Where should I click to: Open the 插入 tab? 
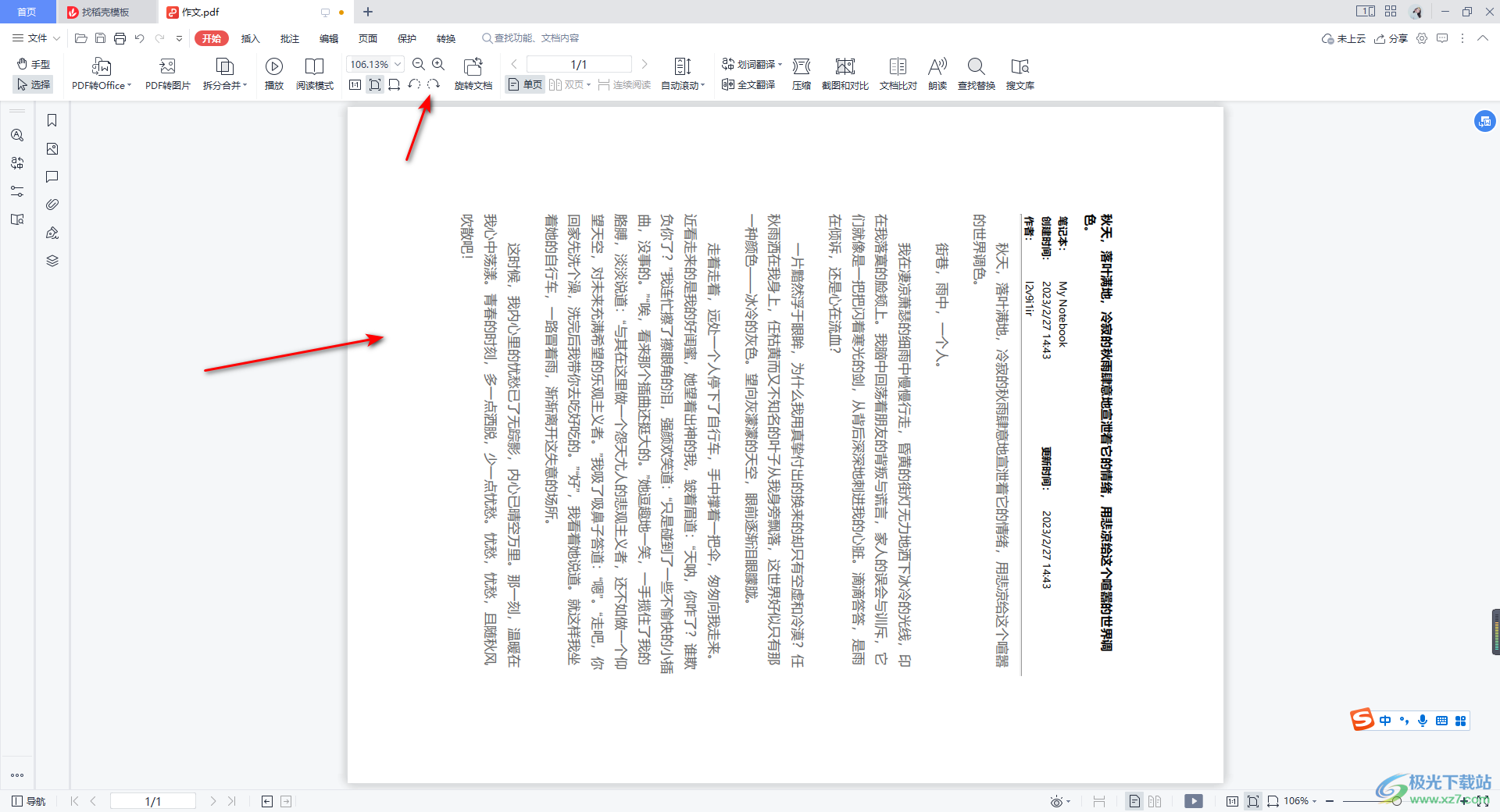tap(250, 38)
